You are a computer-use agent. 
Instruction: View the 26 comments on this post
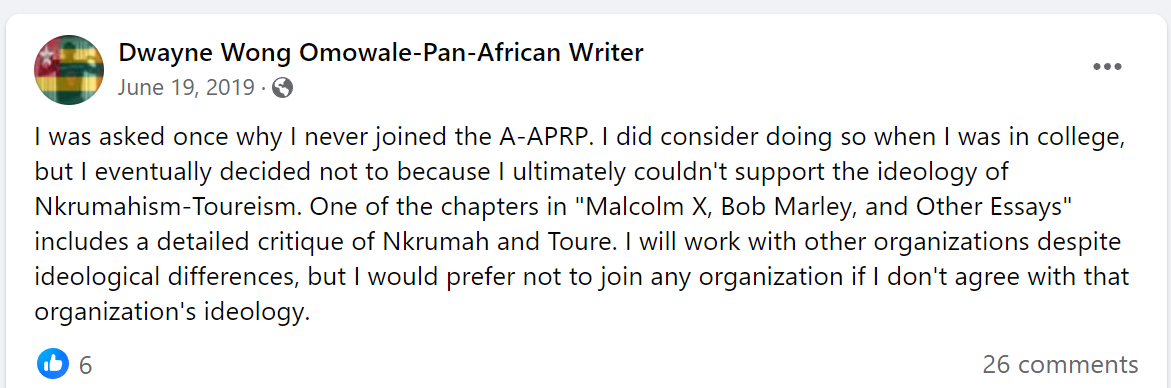1060,365
